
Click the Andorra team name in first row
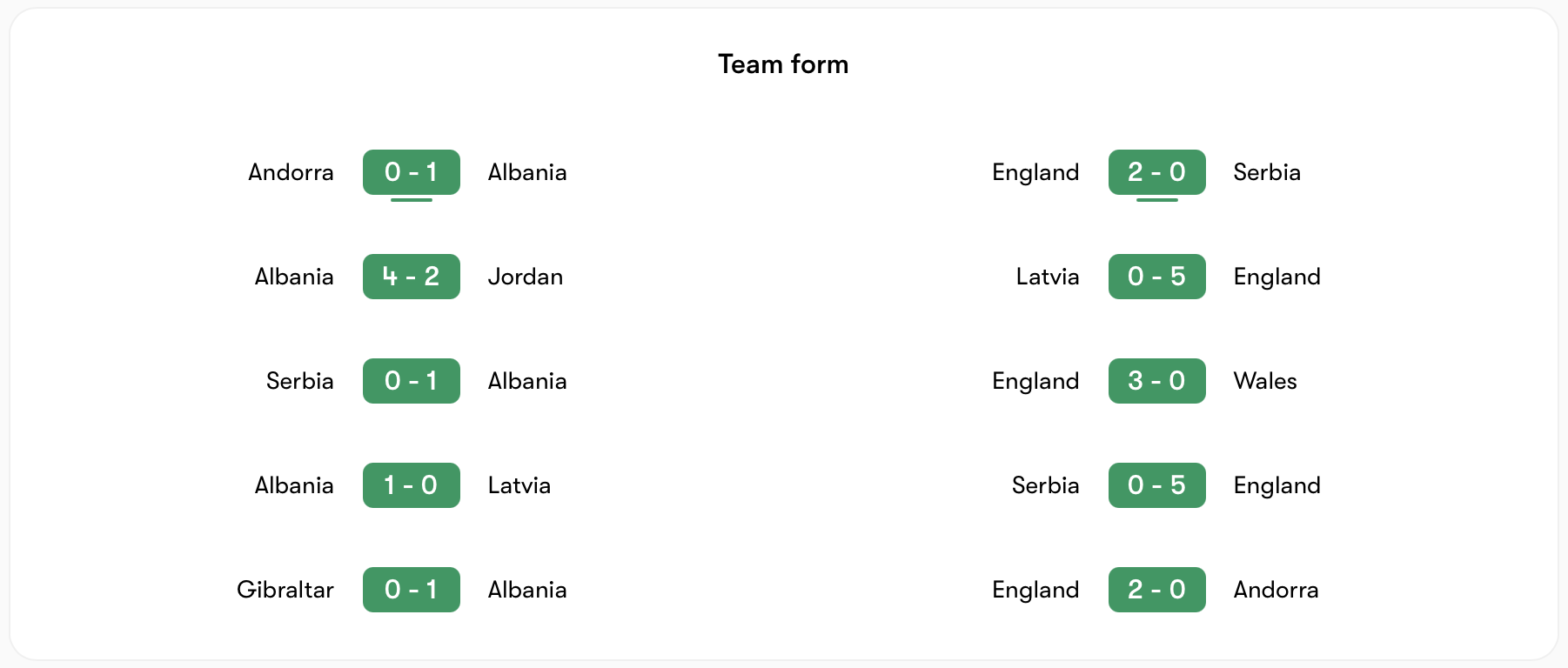click(x=291, y=172)
